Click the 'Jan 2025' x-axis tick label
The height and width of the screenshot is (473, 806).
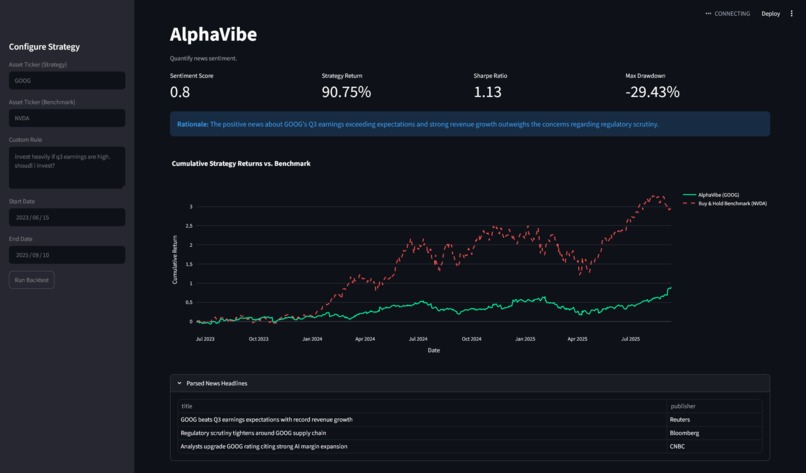(x=525, y=339)
